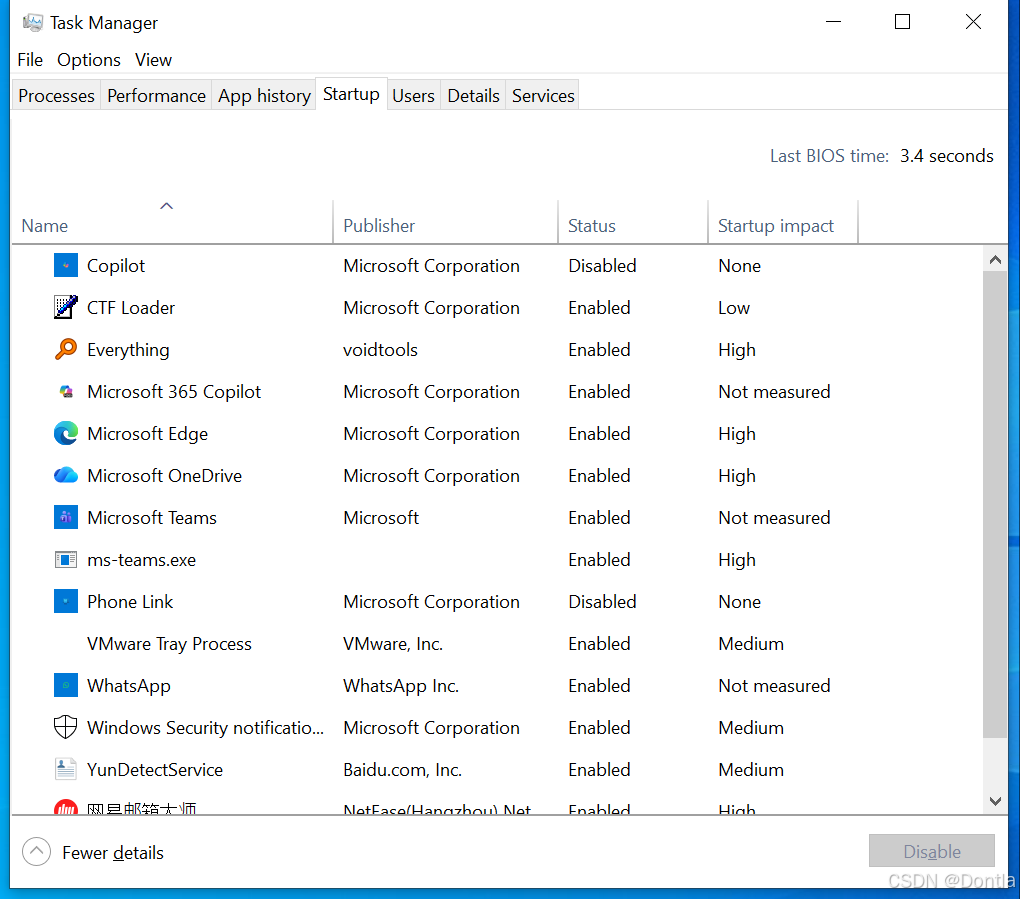Click the Microsoft 365 Copilot icon

coord(66,392)
